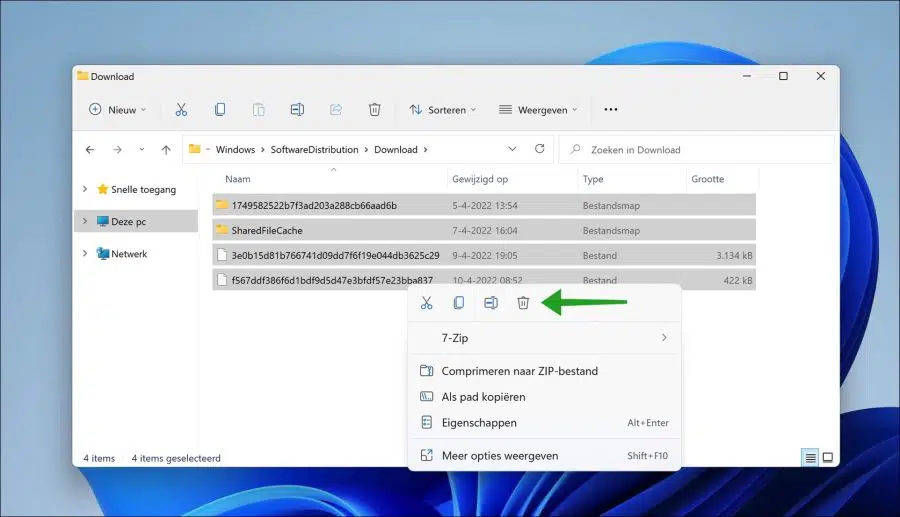Click the date 7-4-2022 16:04
Screen dimensions: 900x517
[x=485, y=231]
